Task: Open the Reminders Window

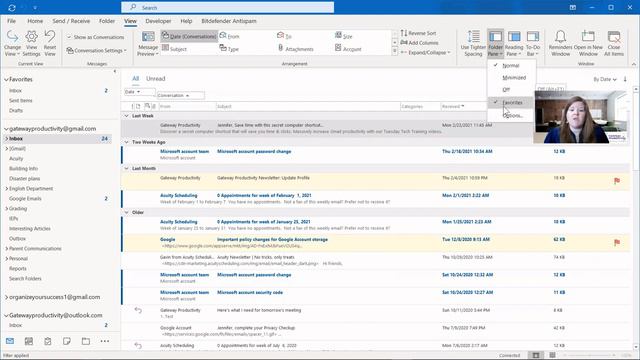Action: click(560, 43)
